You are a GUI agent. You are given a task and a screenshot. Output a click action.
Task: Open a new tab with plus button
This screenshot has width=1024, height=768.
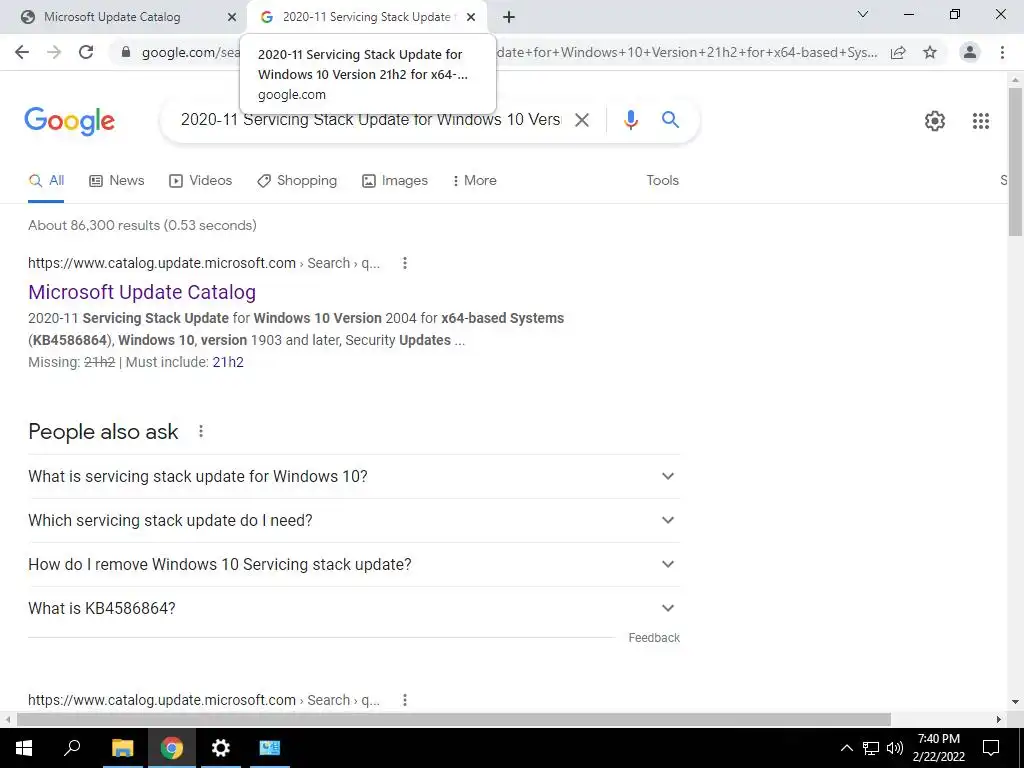(x=509, y=17)
